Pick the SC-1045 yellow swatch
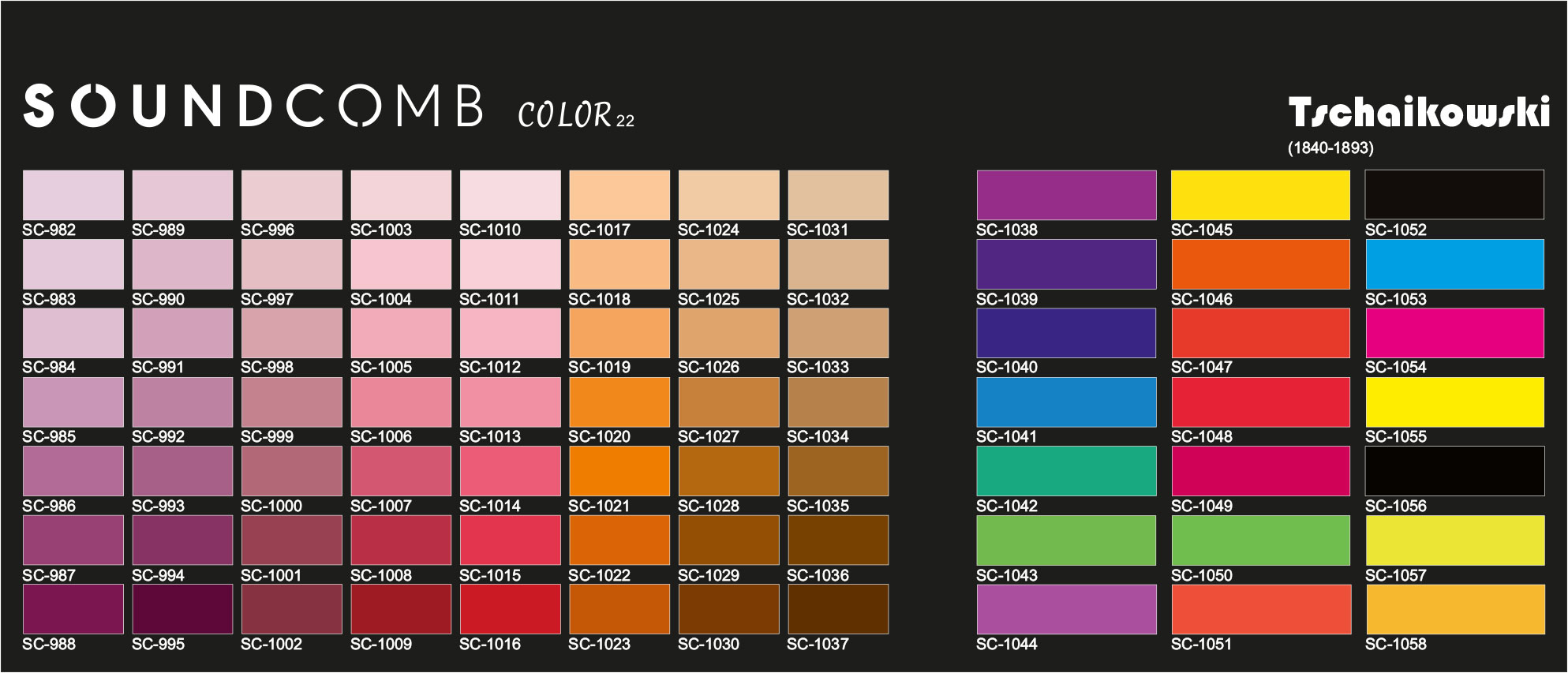This screenshot has width=1568, height=673. (x=1261, y=195)
